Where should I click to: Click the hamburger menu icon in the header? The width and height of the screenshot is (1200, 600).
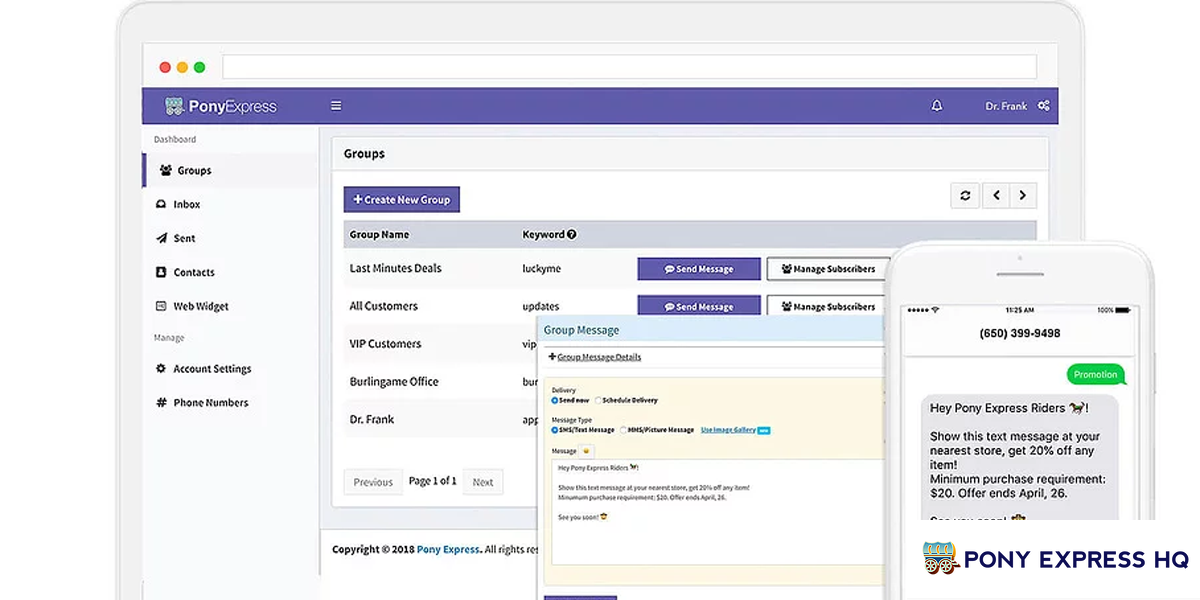point(336,106)
